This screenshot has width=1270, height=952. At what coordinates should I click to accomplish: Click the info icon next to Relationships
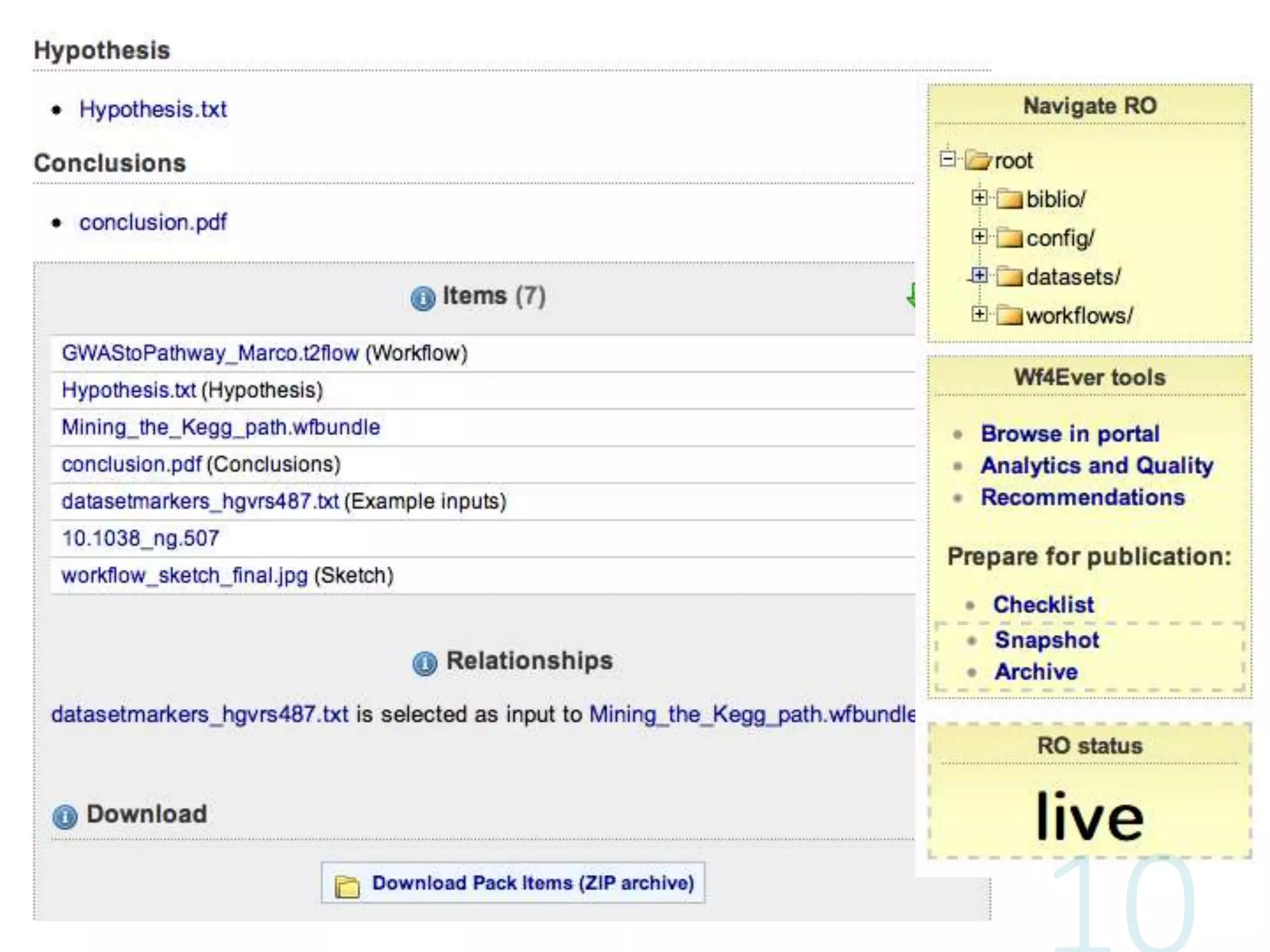[425, 663]
